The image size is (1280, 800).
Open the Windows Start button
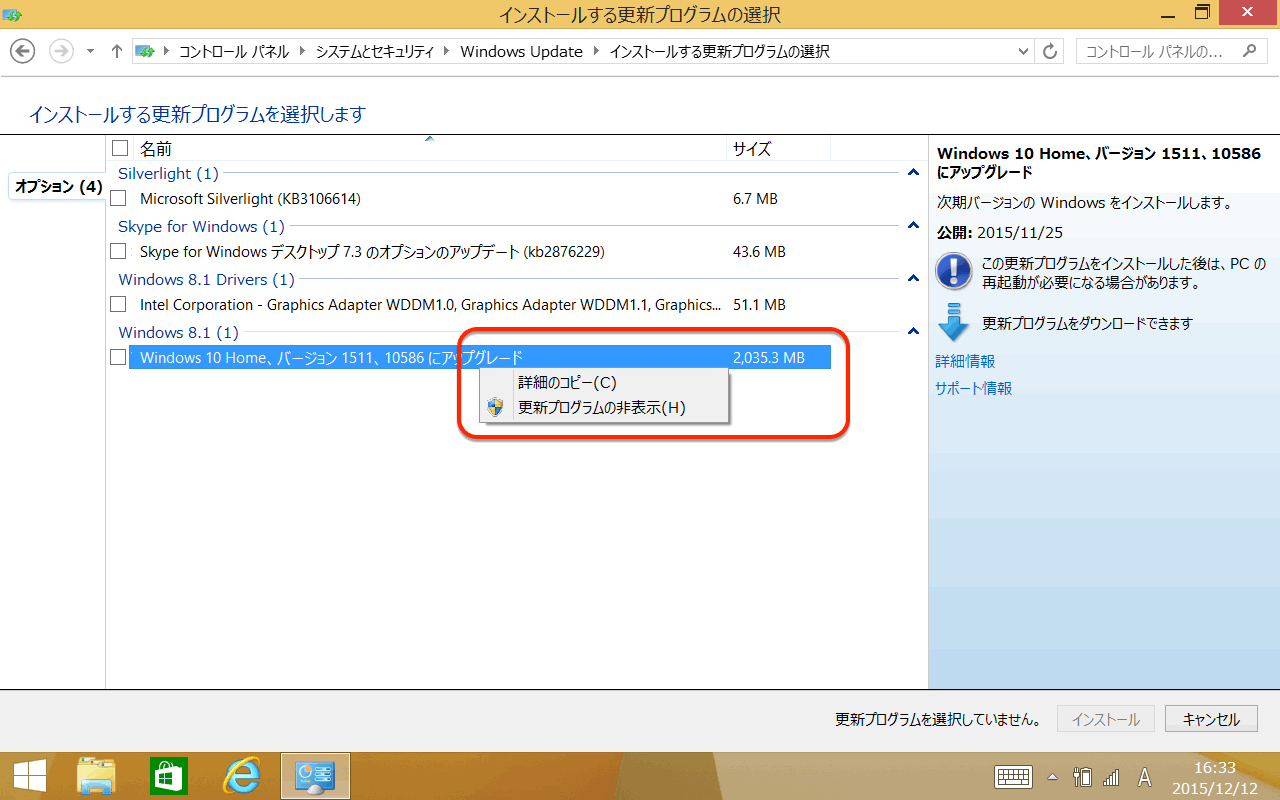(x=30, y=777)
